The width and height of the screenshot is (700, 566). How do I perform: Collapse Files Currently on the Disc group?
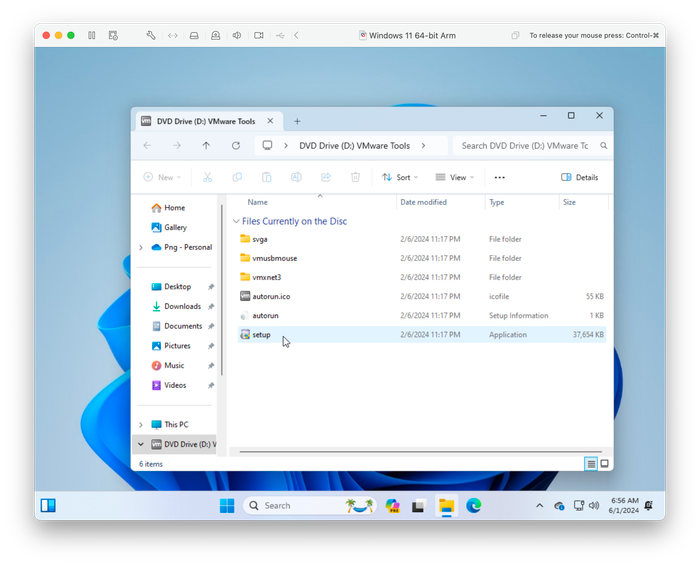click(236, 221)
